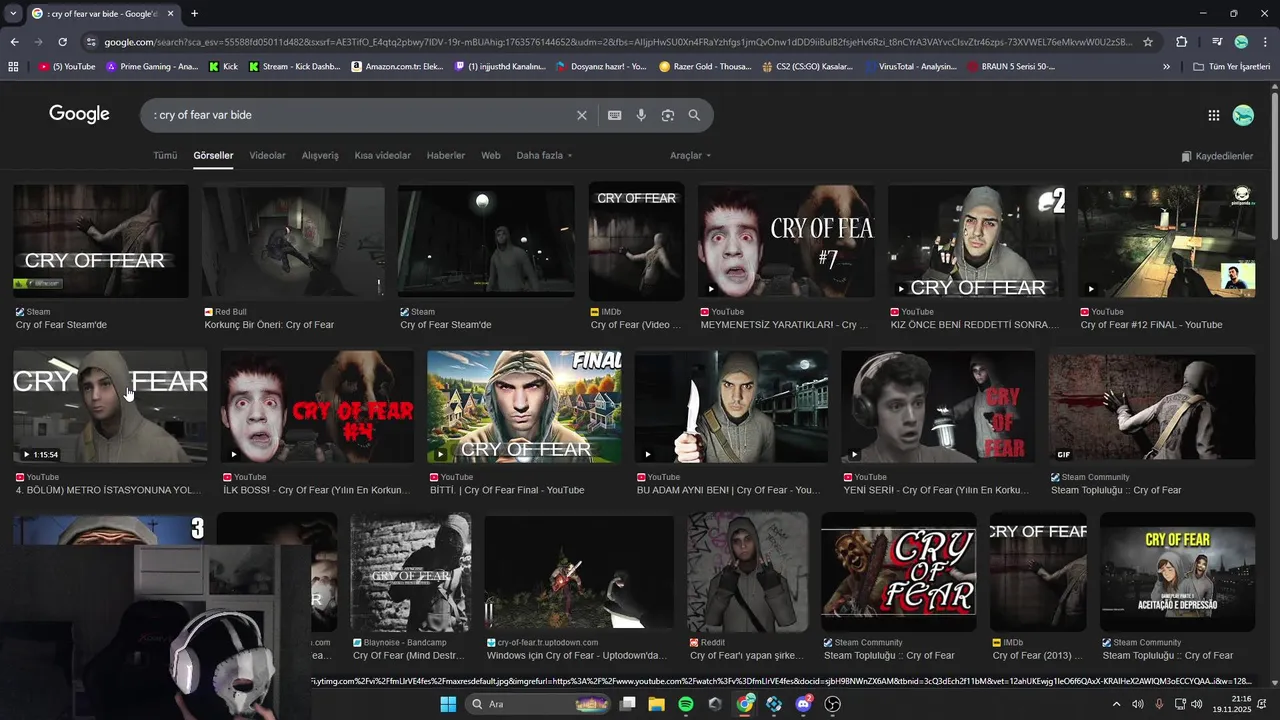Open Kaydedilenler saved items
This screenshot has height=720, width=1280.
(x=1217, y=156)
